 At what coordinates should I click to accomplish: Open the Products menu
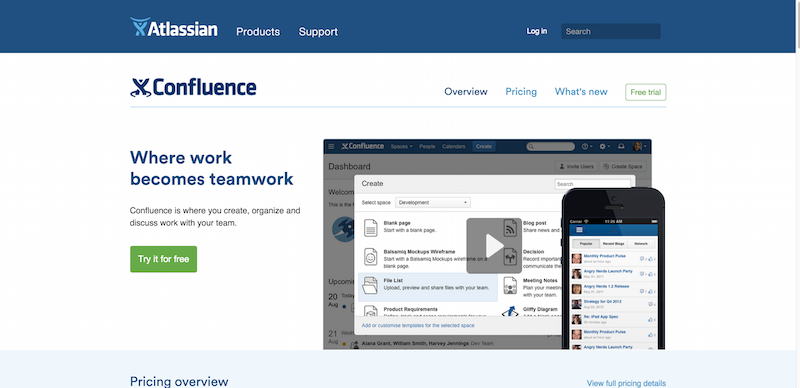[x=258, y=32]
